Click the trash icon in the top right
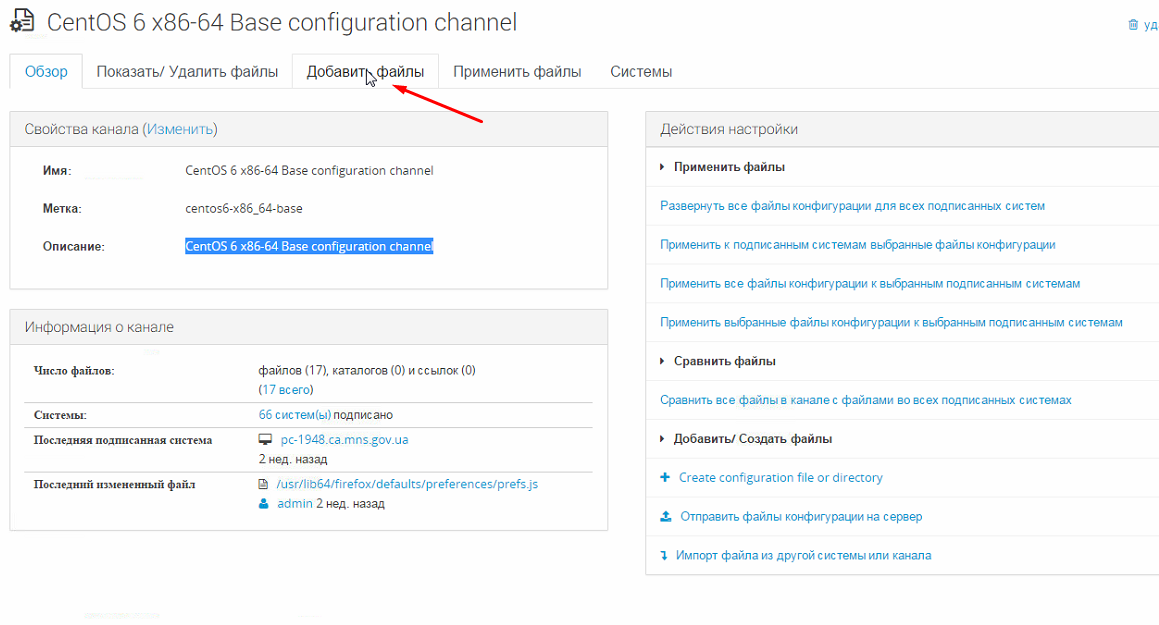Screen dimensions: 1159x625 (1133, 25)
